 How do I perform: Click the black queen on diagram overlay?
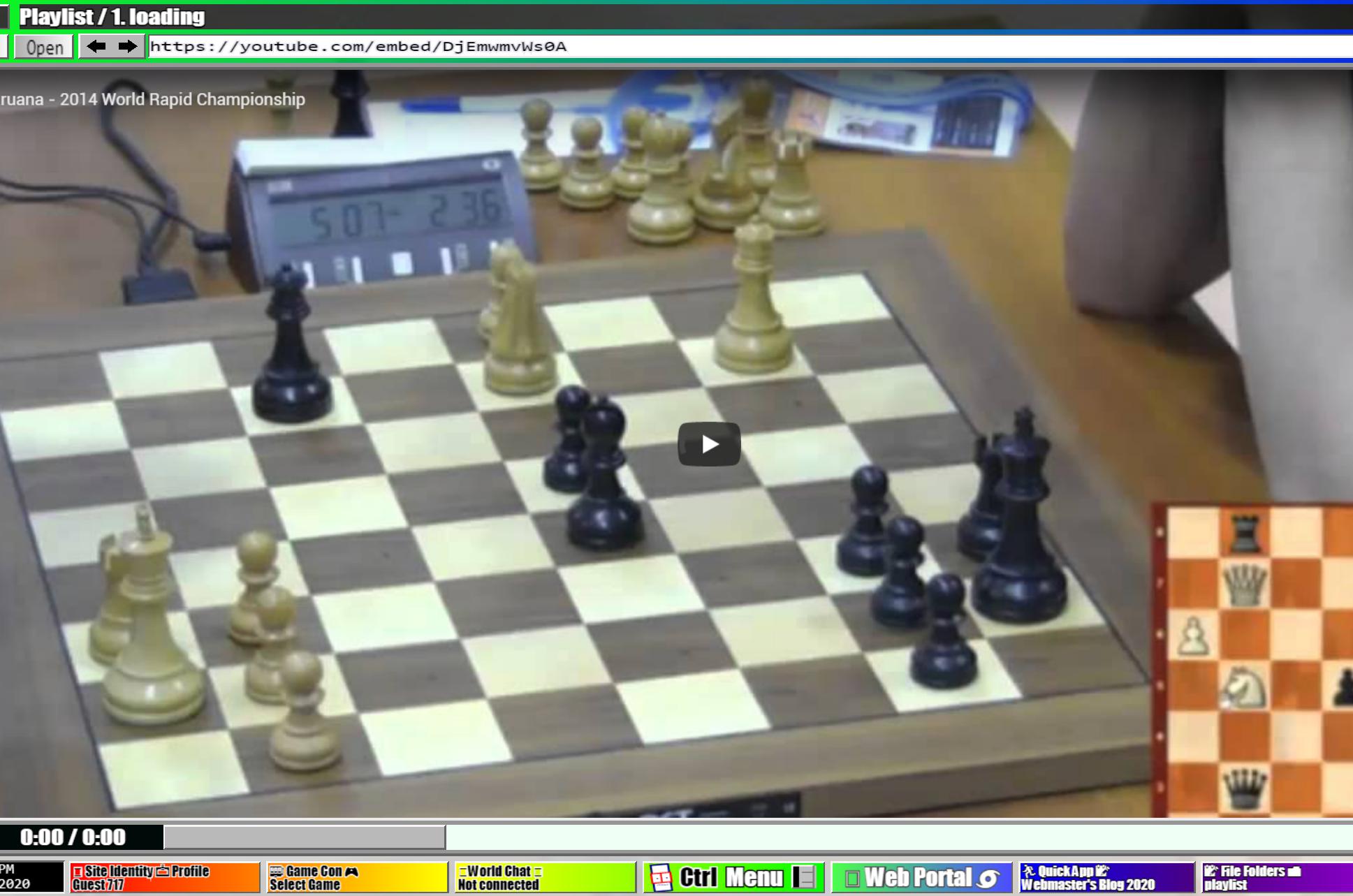[x=1245, y=788]
